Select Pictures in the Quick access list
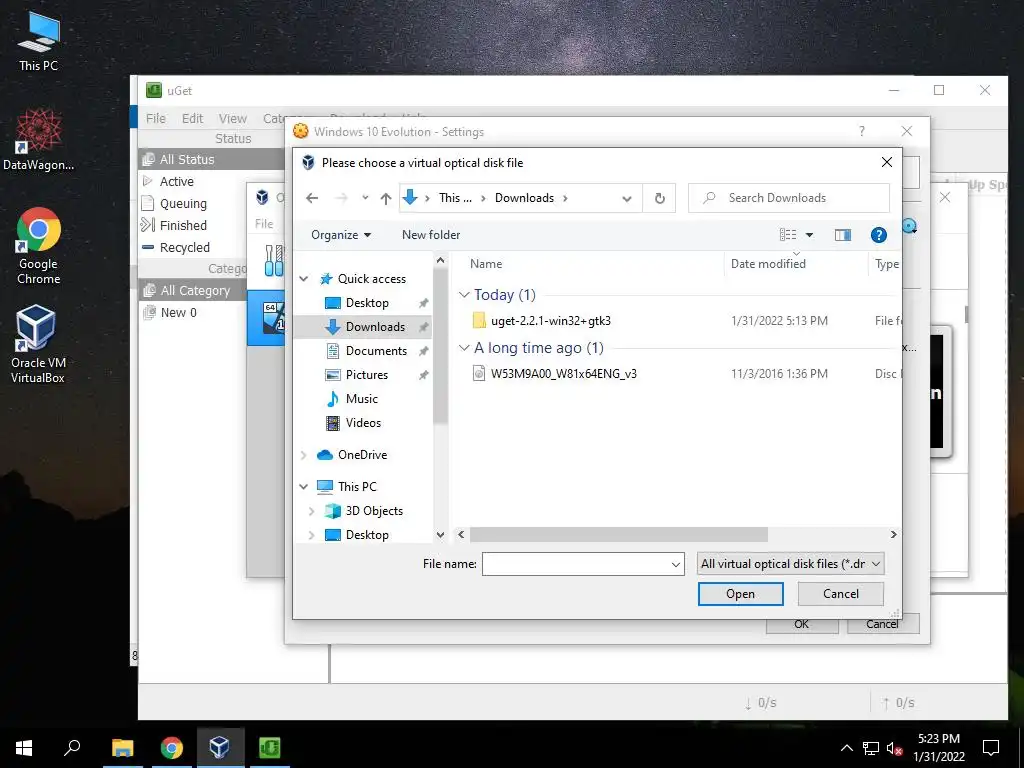Viewport: 1024px width, 768px height. point(366,375)
